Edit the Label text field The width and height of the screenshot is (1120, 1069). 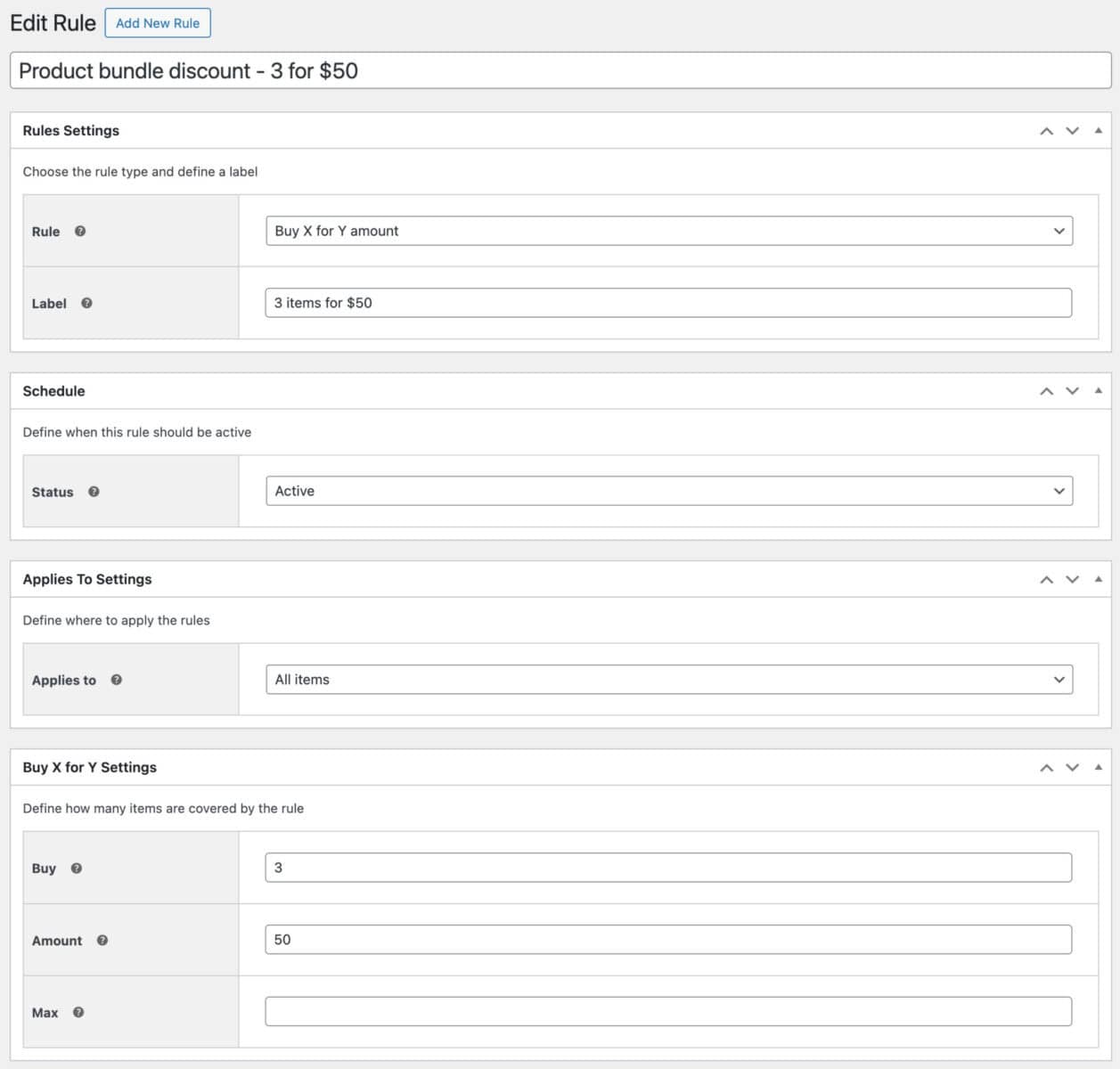point(668,303)
